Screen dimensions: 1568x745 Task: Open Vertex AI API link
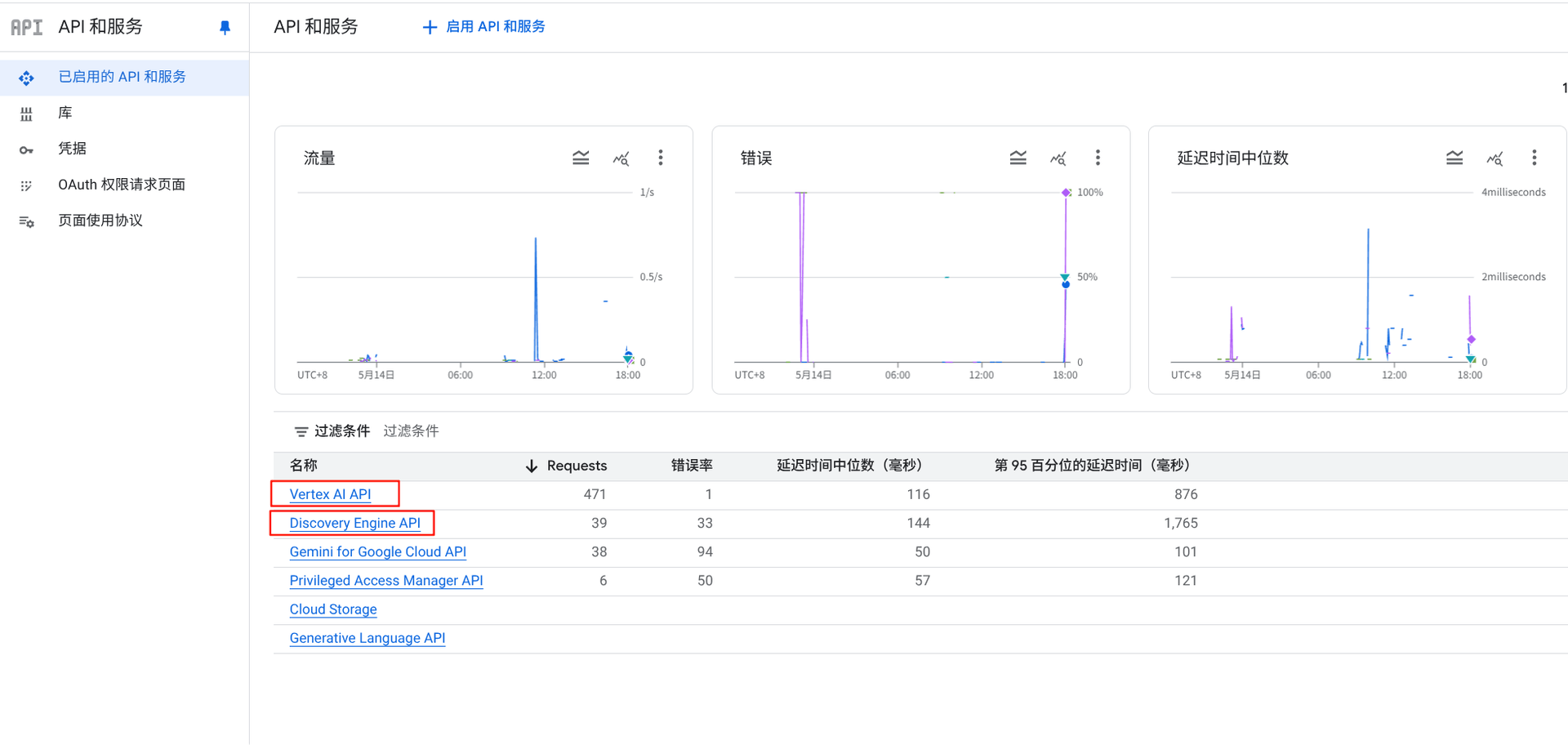(x=330, y=494)
